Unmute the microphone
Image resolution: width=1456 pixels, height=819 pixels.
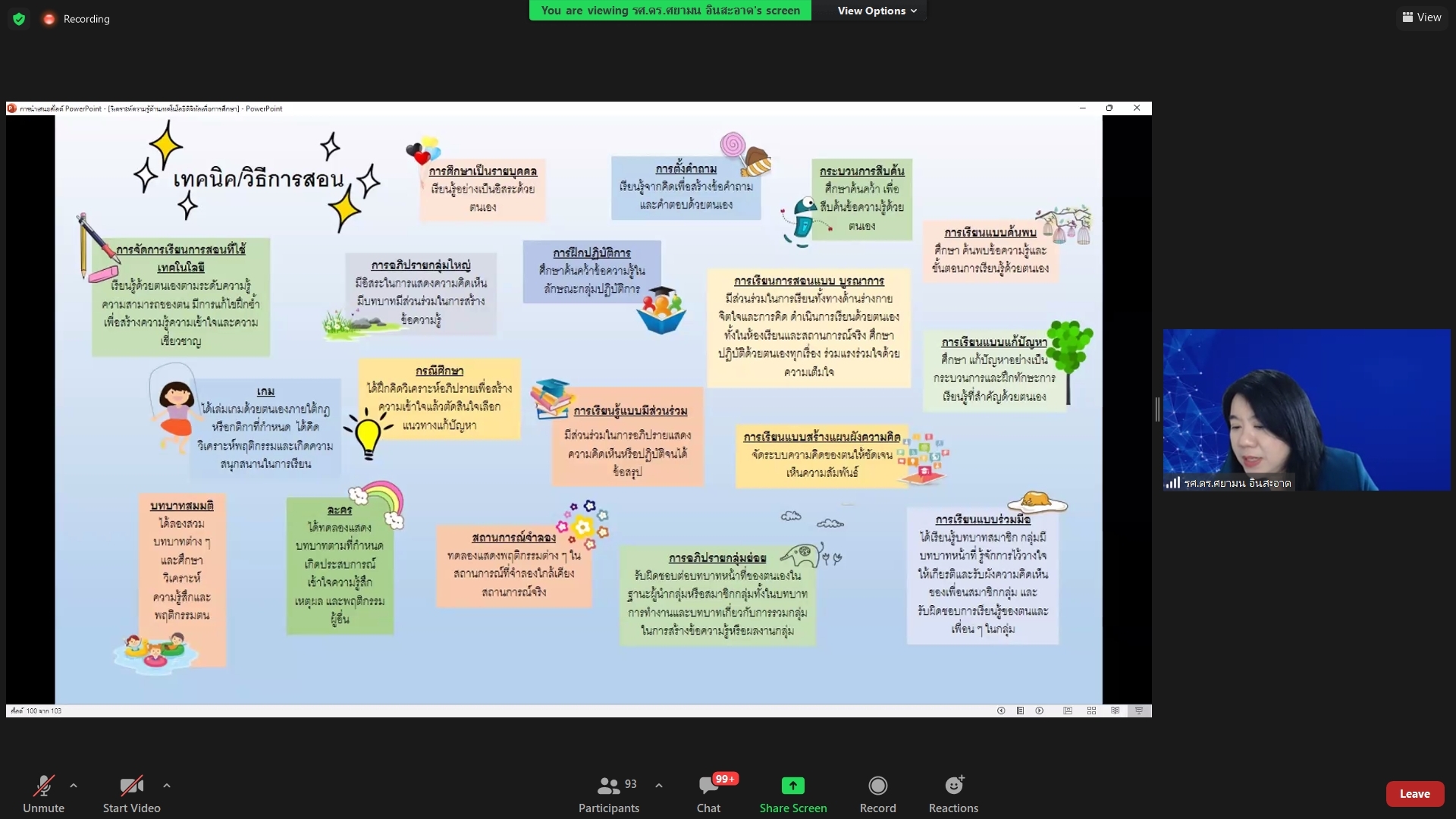point(43,793)
